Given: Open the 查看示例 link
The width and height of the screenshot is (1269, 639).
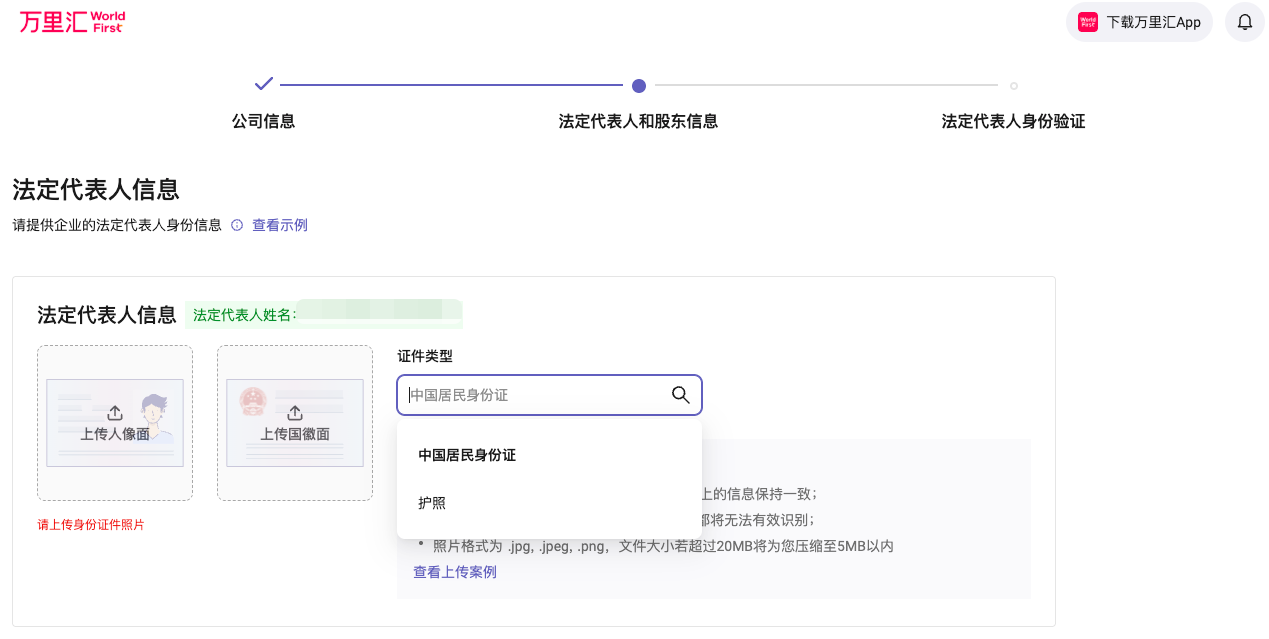Looking at the screenshot, I should click(x=280, y=225).
